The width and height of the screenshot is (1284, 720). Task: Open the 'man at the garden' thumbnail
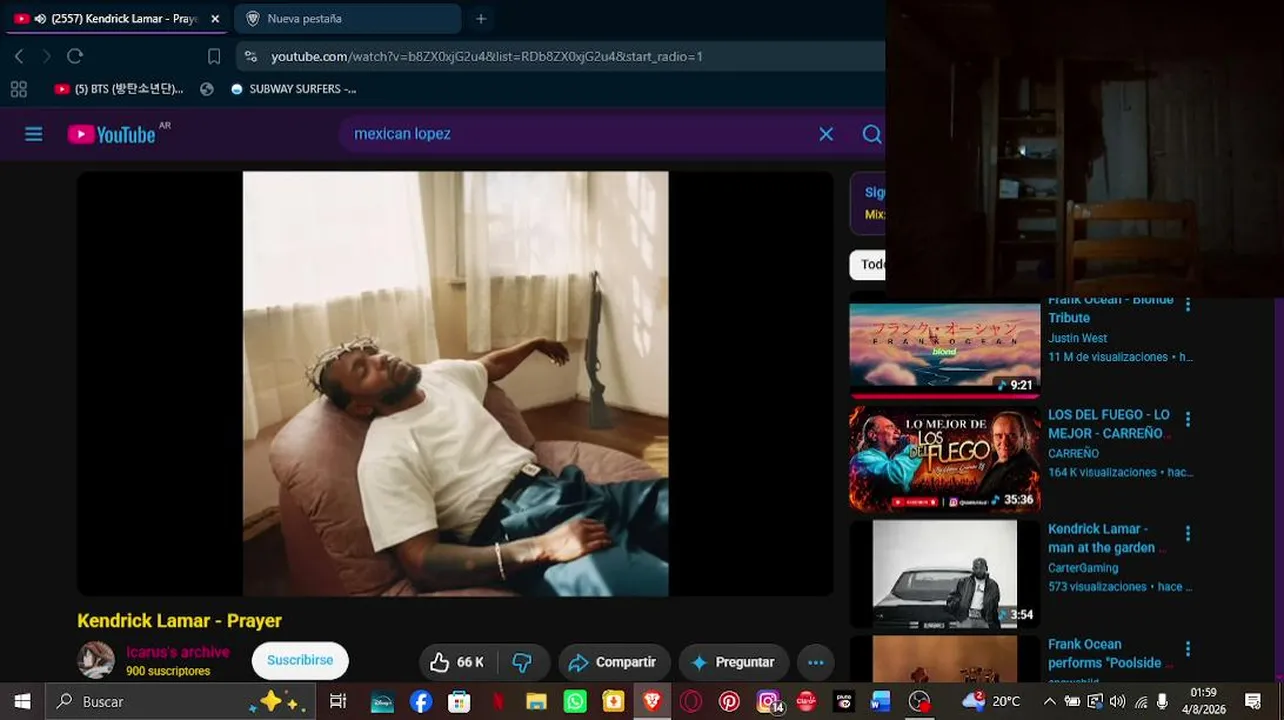click(x=944, y=574)
